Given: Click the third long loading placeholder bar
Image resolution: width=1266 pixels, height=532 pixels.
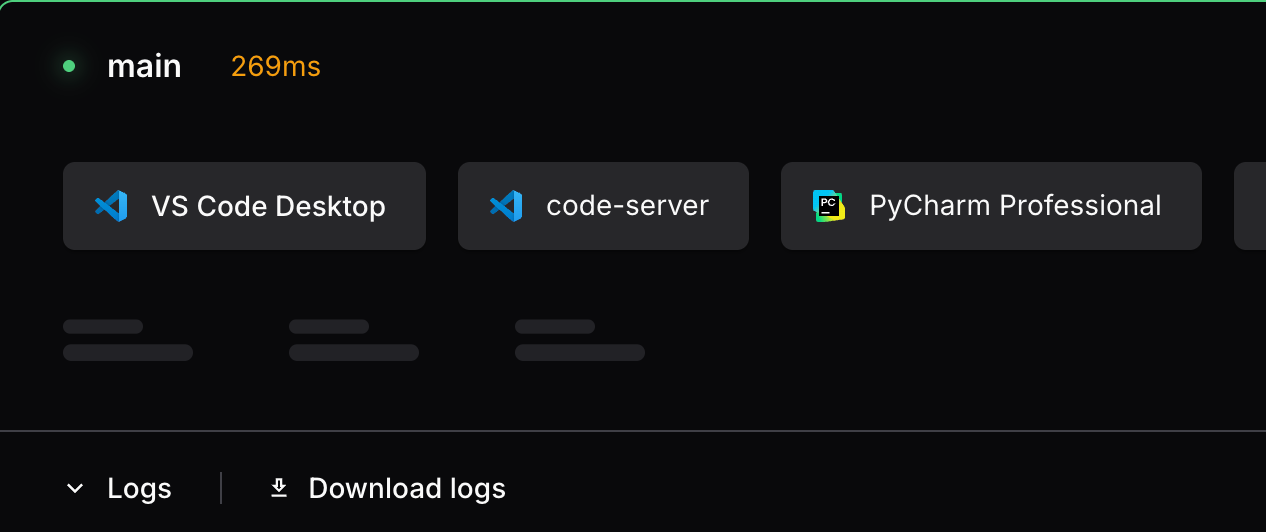Looking at the screenshot, I should pyautogui.click(x=580, y=352).
